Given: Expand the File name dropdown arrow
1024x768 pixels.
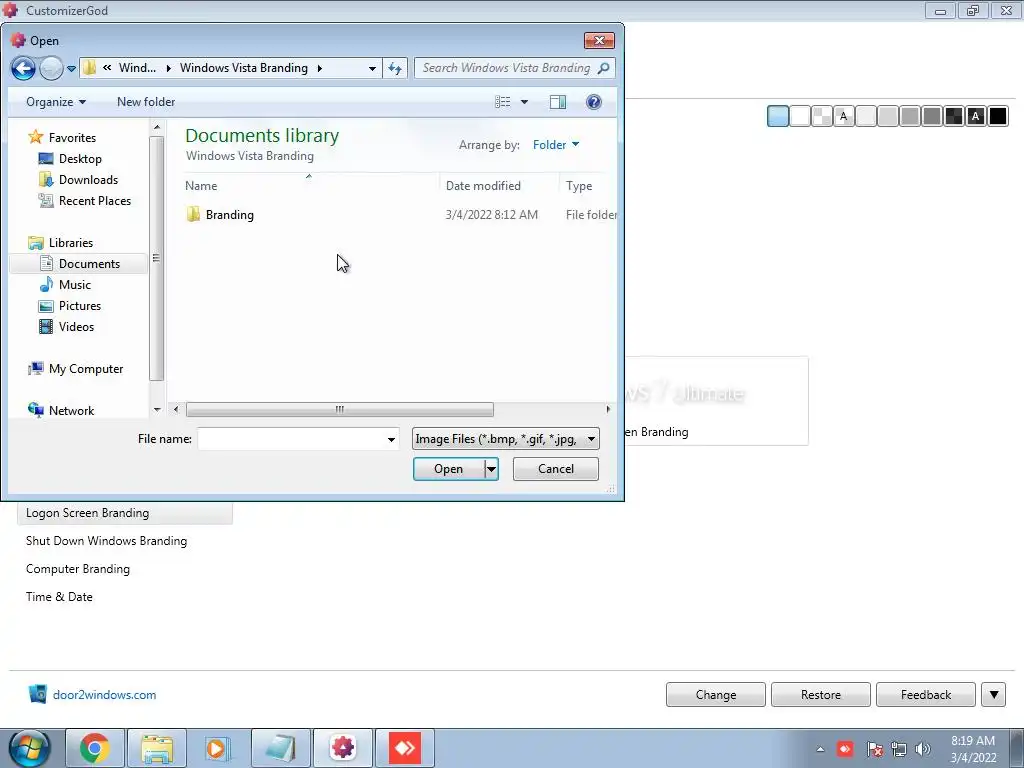Looking at the screenshot, I should tap(391, 440).
